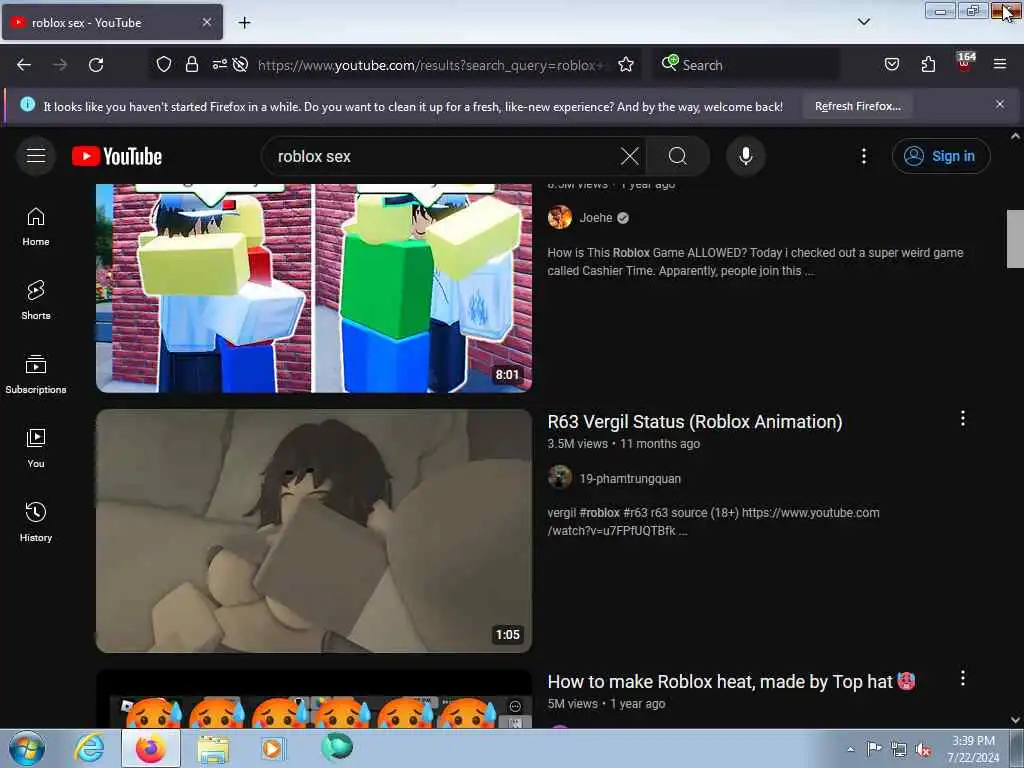1024x768 pixels.
Task: Click the page vertical scrollbar thumb
Action: 1015,239
